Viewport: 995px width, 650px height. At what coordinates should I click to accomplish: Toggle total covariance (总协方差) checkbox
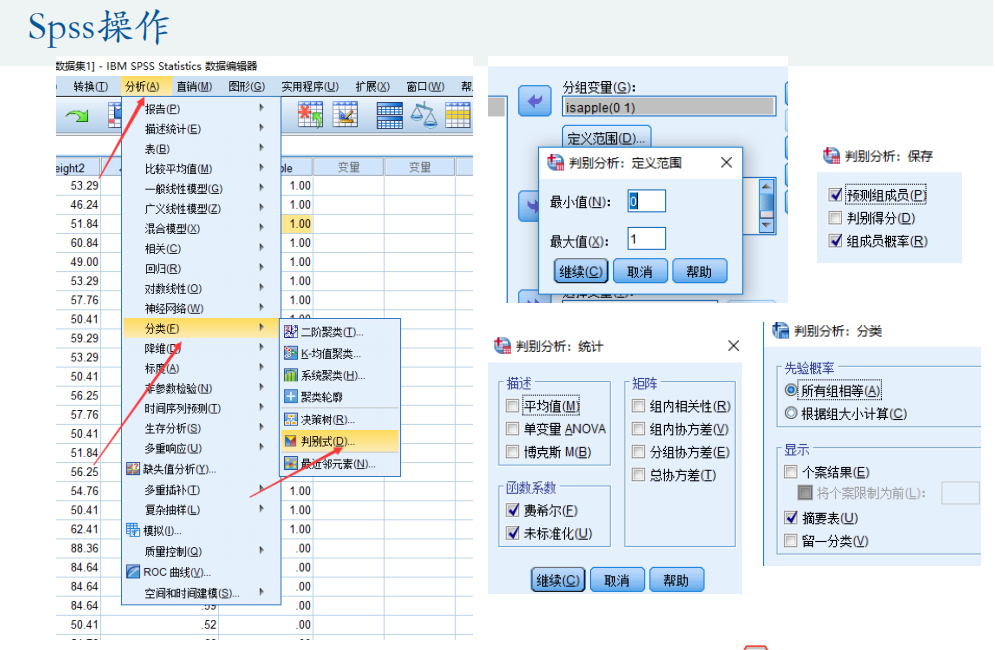tap(638, 475)
